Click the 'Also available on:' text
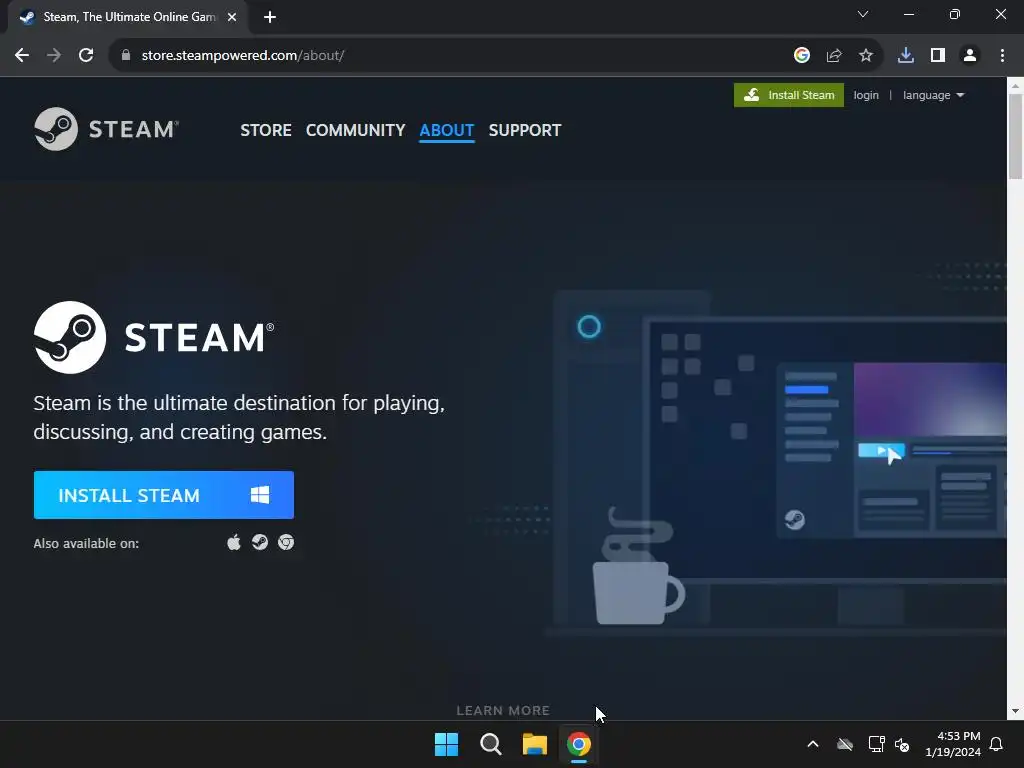The width and height of the screenshot is (1024, 768). 86,543
